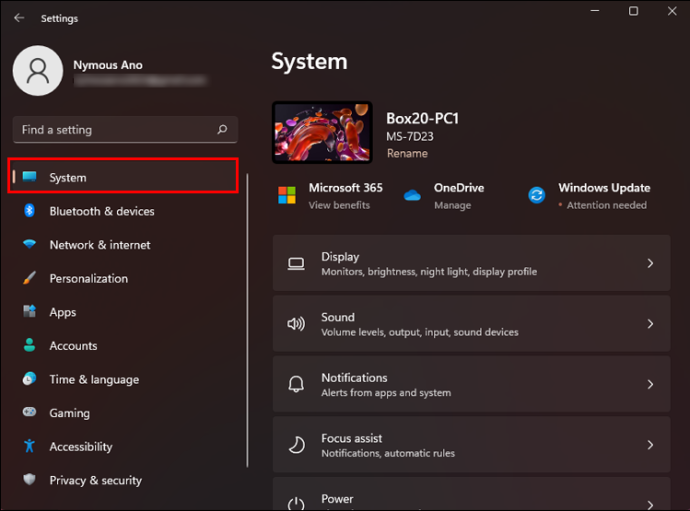Click the sidebar vertical scrollbar

[247, 320]
